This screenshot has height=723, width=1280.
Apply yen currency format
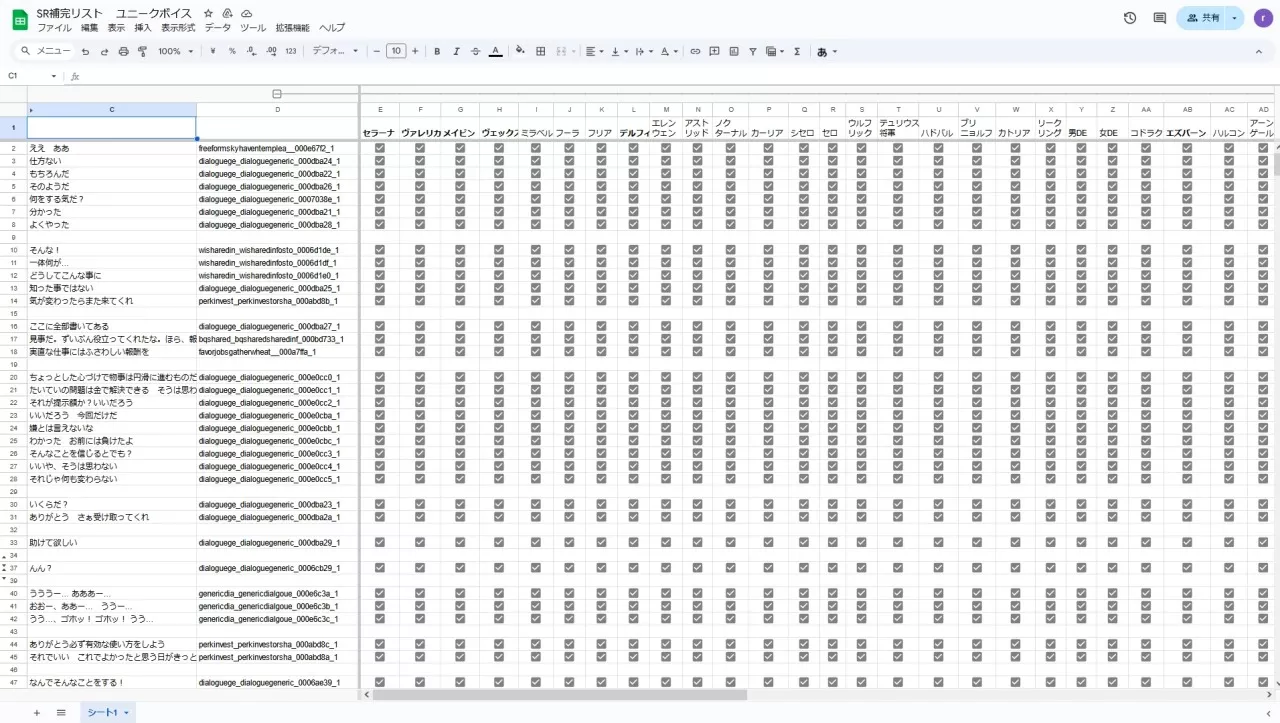[213, 51]
